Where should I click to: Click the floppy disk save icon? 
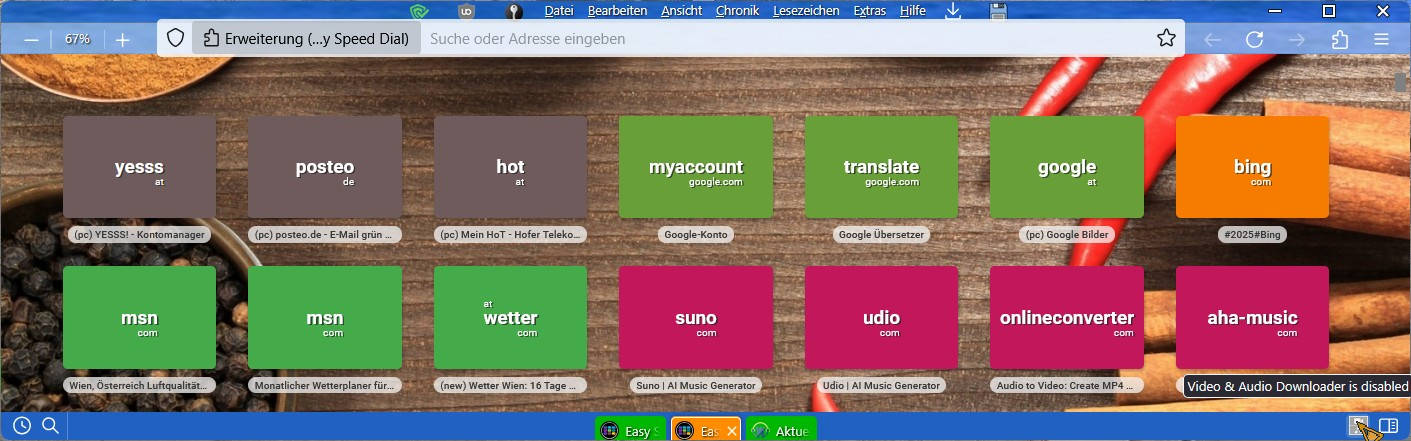[x=997, y=11]
